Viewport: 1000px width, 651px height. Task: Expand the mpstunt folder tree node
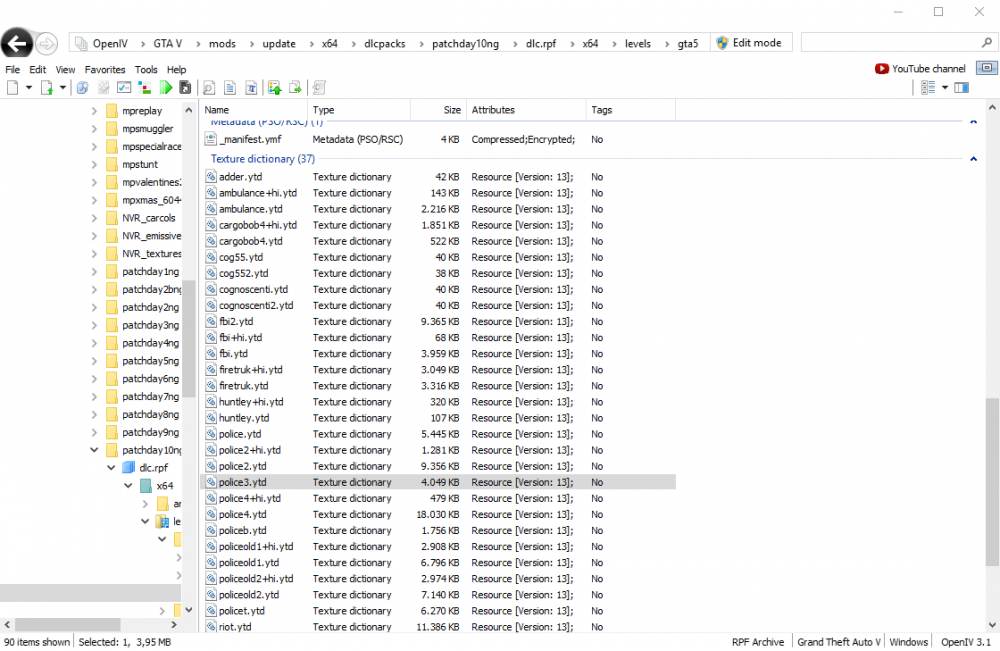[x=94, y=165]
